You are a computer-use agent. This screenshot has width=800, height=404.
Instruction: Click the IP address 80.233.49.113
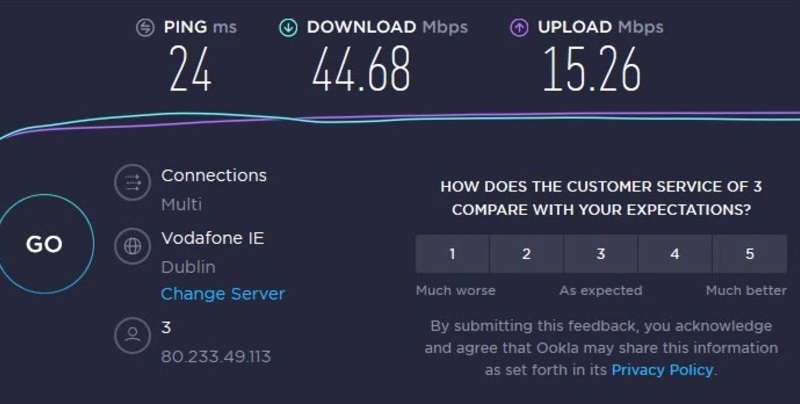pyautogui.click(x=215, y=356)
